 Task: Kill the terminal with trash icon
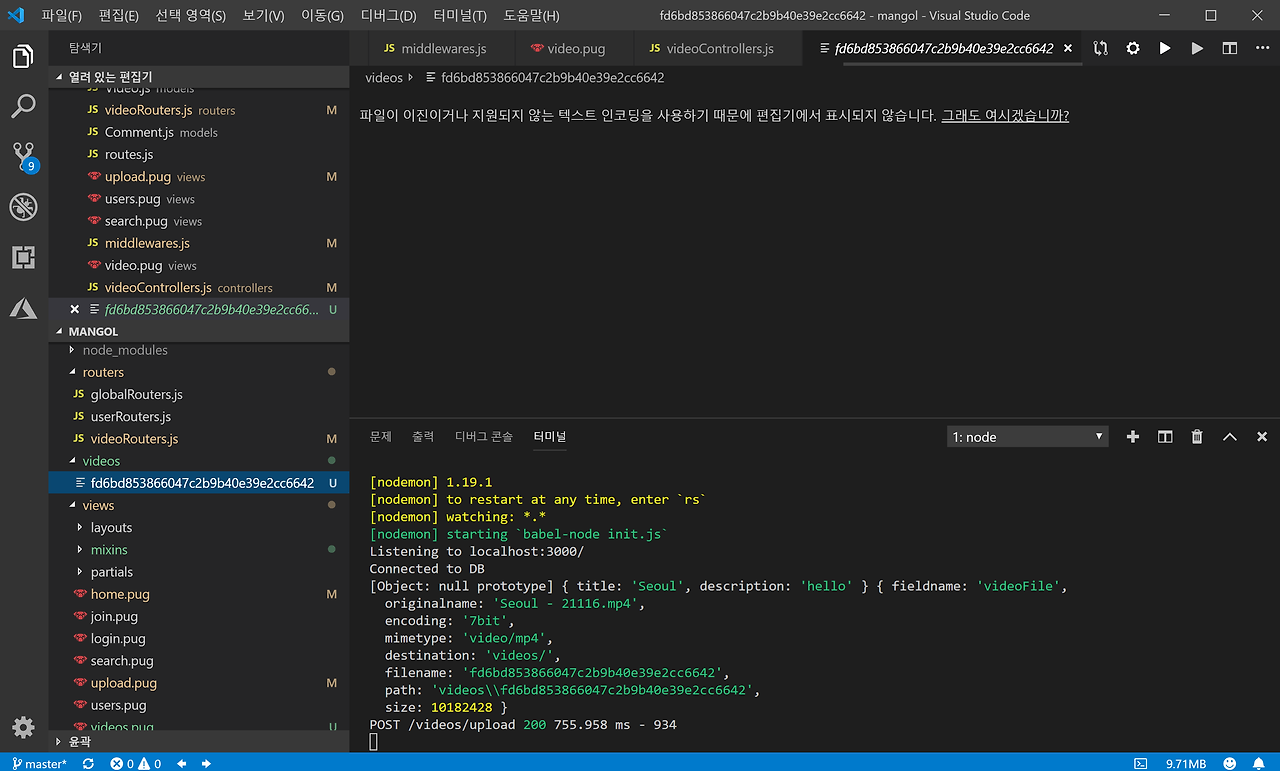point(1197,437)
